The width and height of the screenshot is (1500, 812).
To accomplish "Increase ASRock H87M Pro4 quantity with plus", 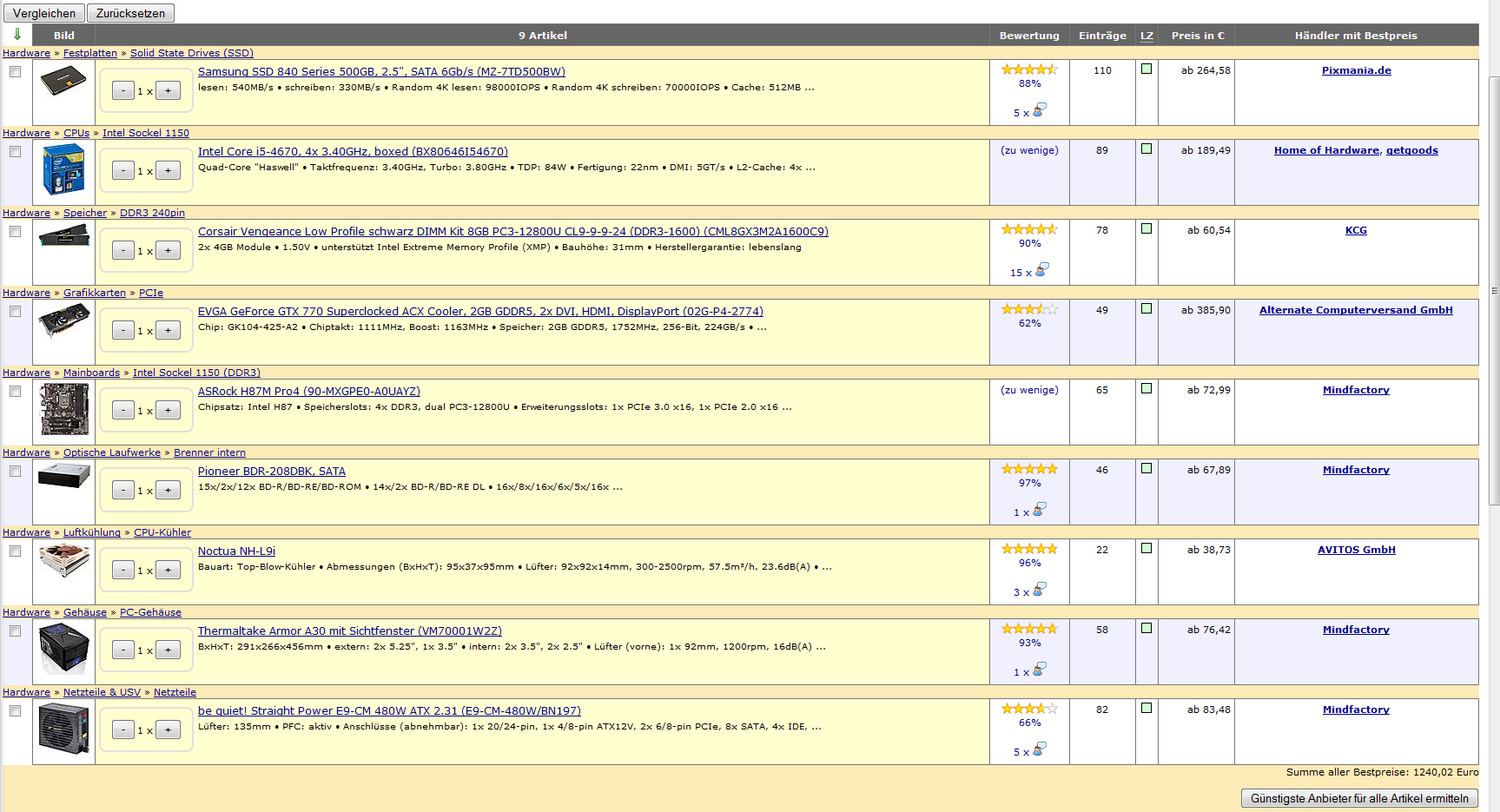I will click(x=168, y=410).
